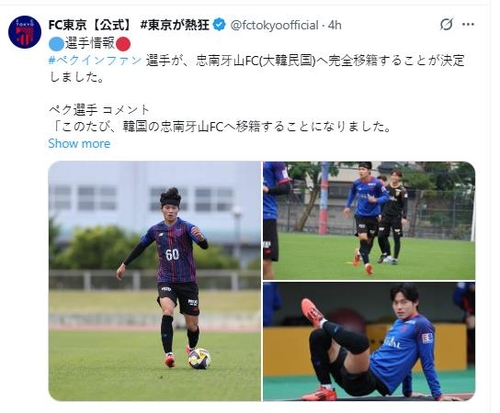
Task: Click the blue circle emoji before 選手情報
Action: (x=56, y=44)
